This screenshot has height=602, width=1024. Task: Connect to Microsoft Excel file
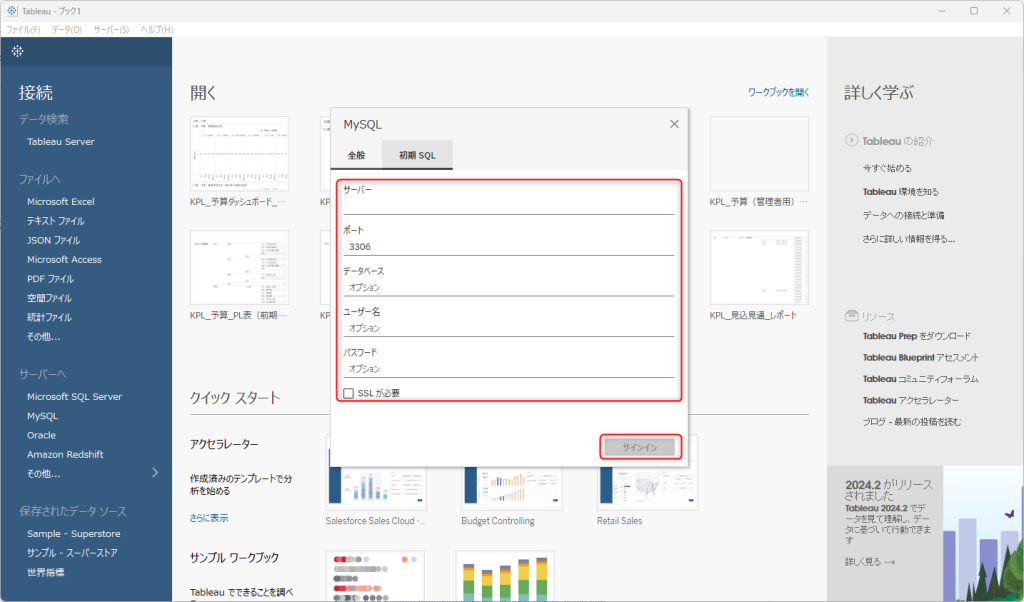click(61, 202)
